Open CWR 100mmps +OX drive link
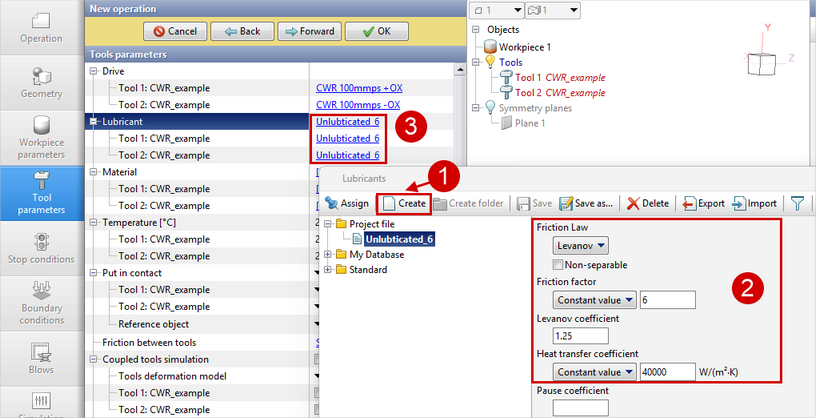Image resolution: width=816 pixels, height=418 pixels. [x=358, y=87]
